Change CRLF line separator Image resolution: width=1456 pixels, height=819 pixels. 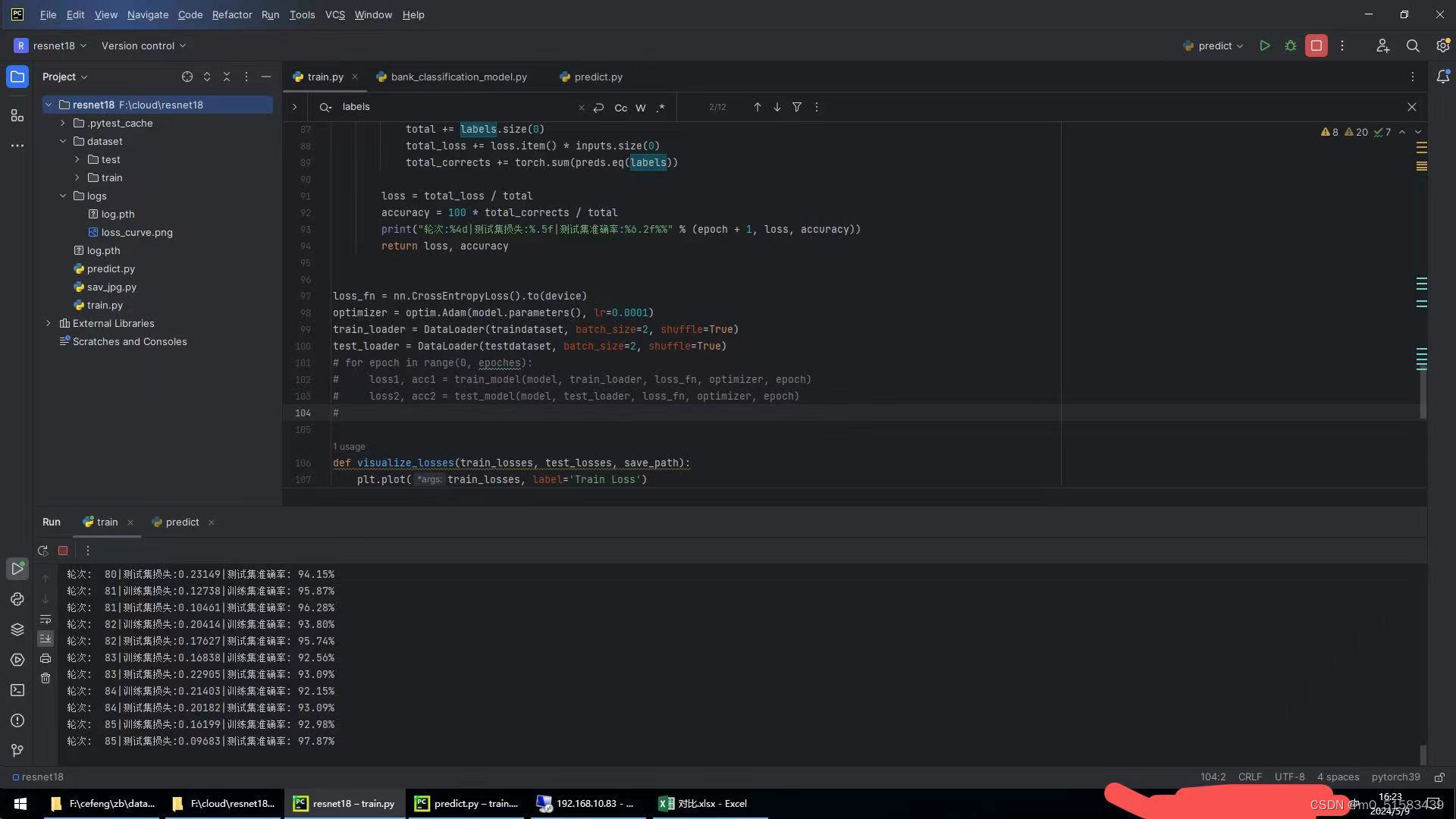[1250, 777]
